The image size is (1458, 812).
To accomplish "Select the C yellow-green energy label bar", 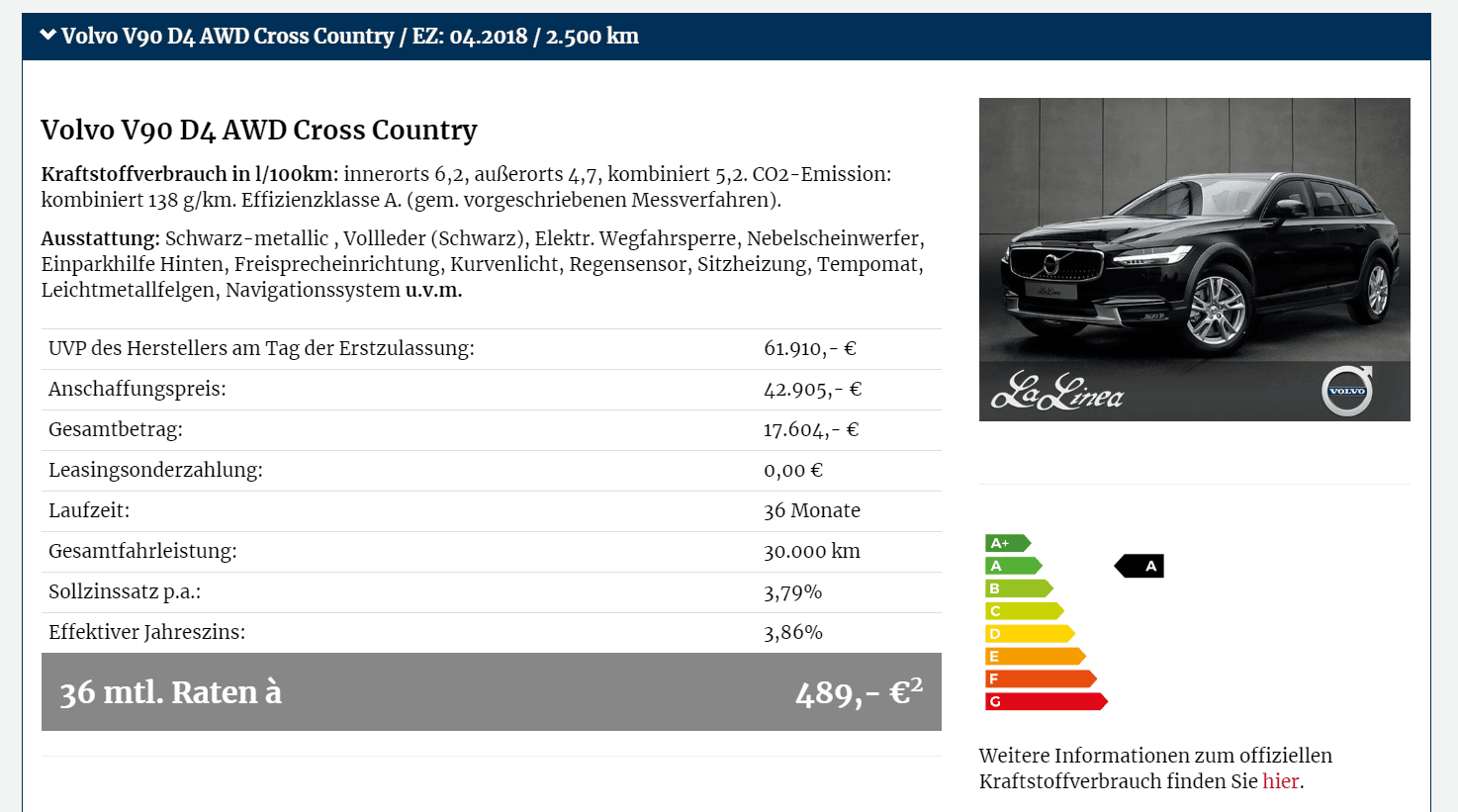I will (1025, 611).
